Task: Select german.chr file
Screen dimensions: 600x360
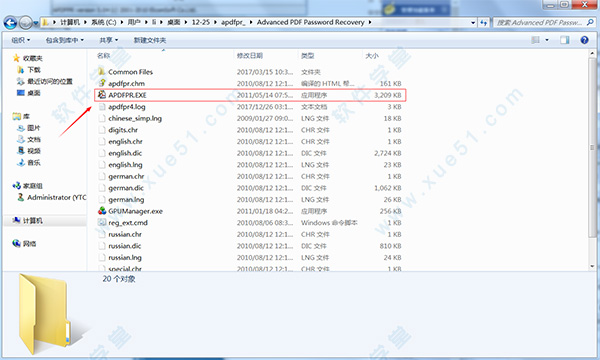Action: pos(126,176)
